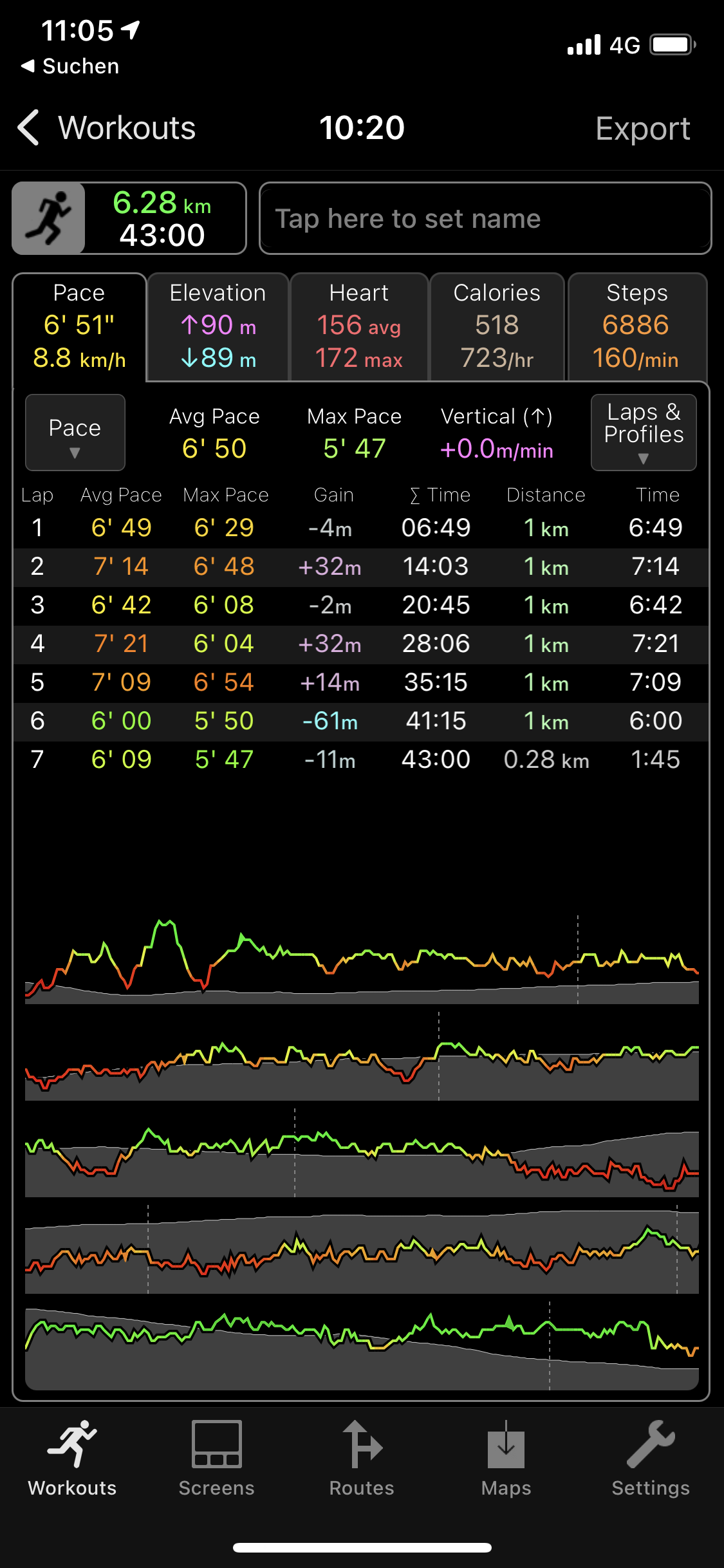Open the Routes signpost icon
The width and height of the screenshot is (724, 1568).
(362, 1445)
